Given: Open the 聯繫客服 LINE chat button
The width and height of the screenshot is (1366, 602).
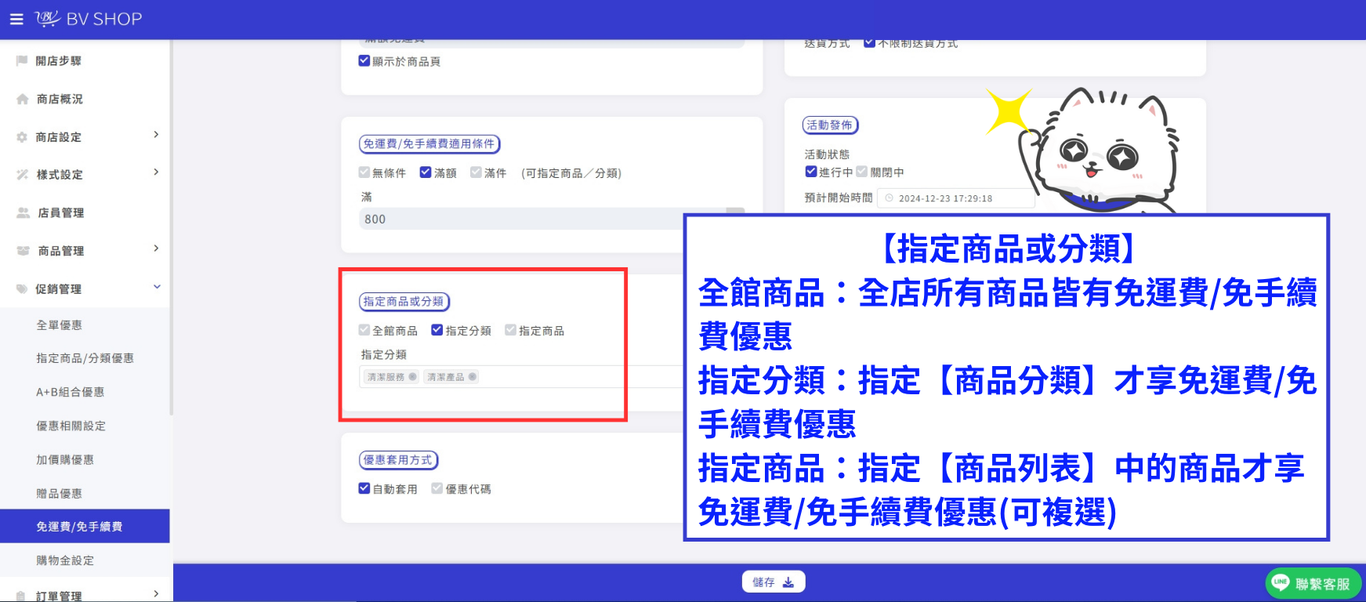Looking at the screenshot, I should [x=1313, y=584].
